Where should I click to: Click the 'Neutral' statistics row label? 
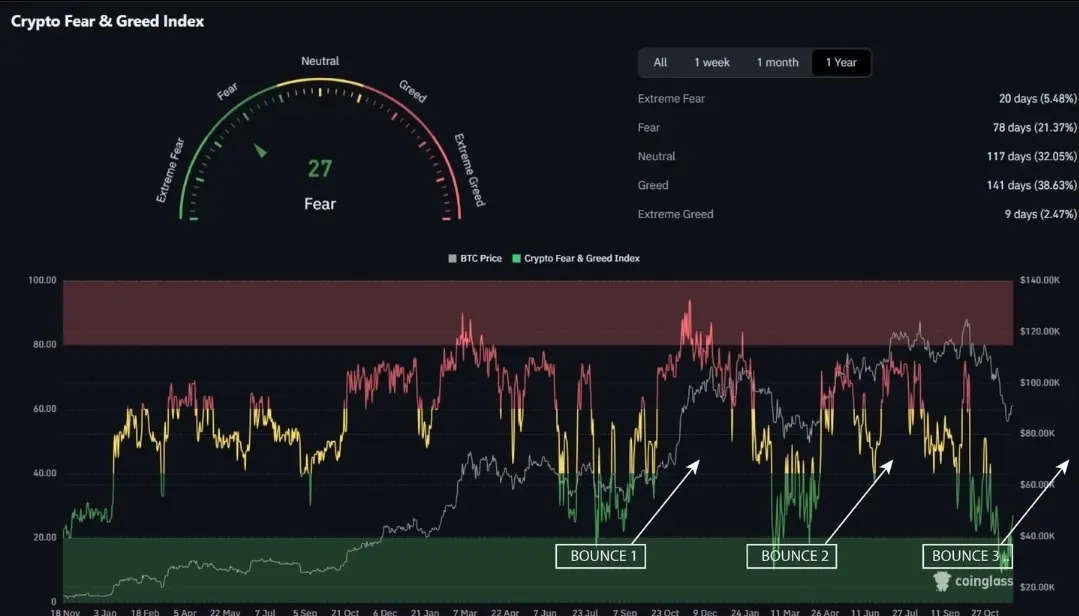tap(656, 156)
